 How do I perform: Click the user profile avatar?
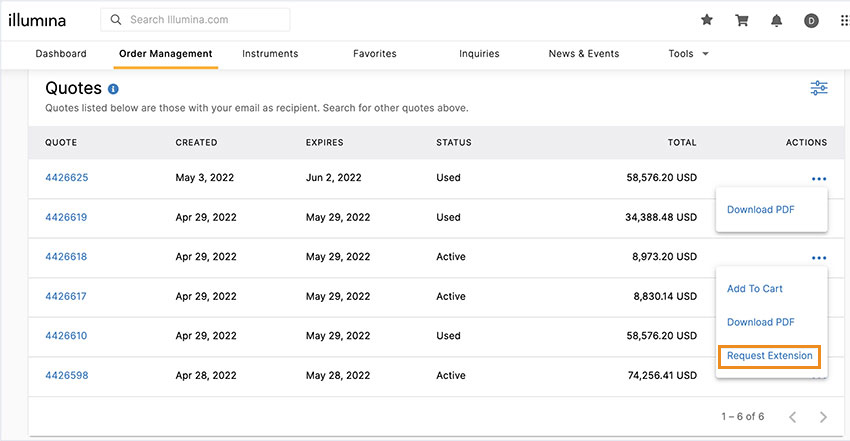[811, 20]
